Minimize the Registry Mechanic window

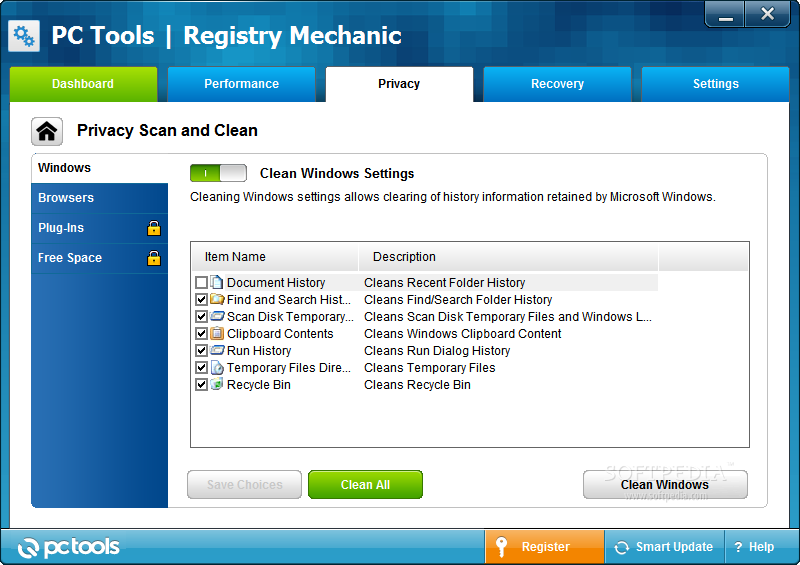[x=726, y=14]
